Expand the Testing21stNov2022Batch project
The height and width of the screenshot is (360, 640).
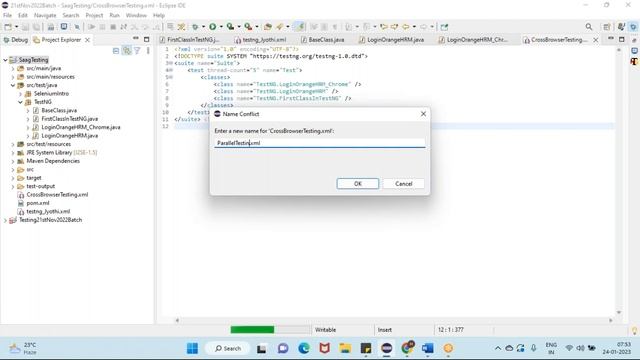point(5,220)
